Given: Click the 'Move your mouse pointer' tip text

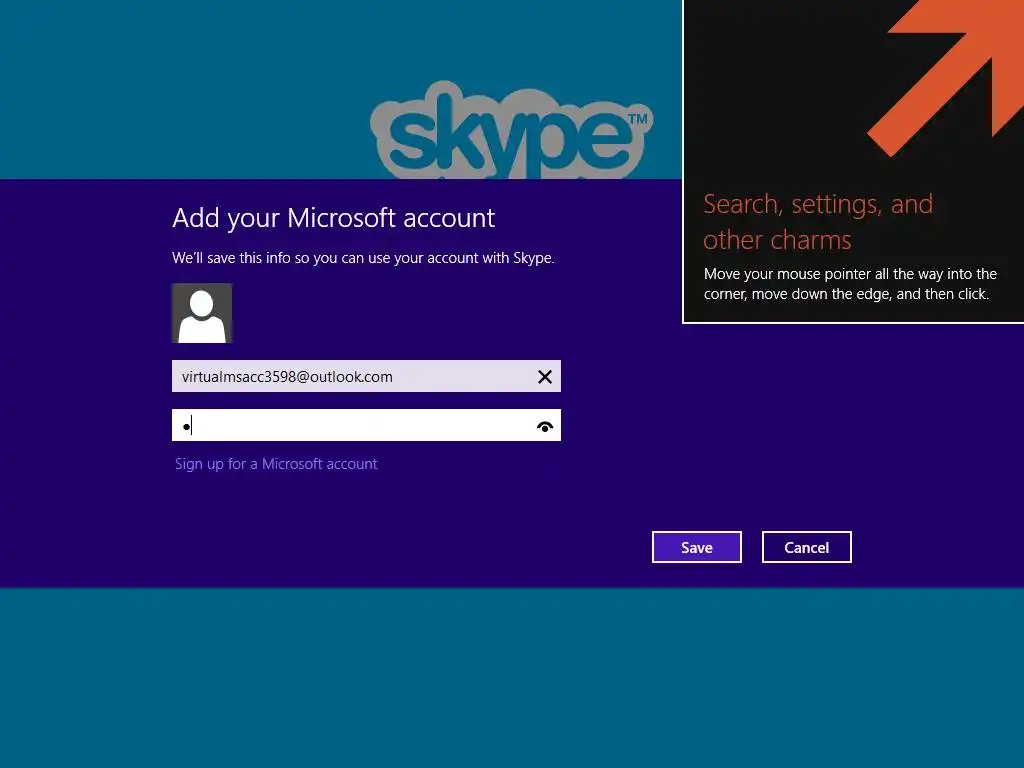Looking at the screenshot, I should (x=850, y=284).
